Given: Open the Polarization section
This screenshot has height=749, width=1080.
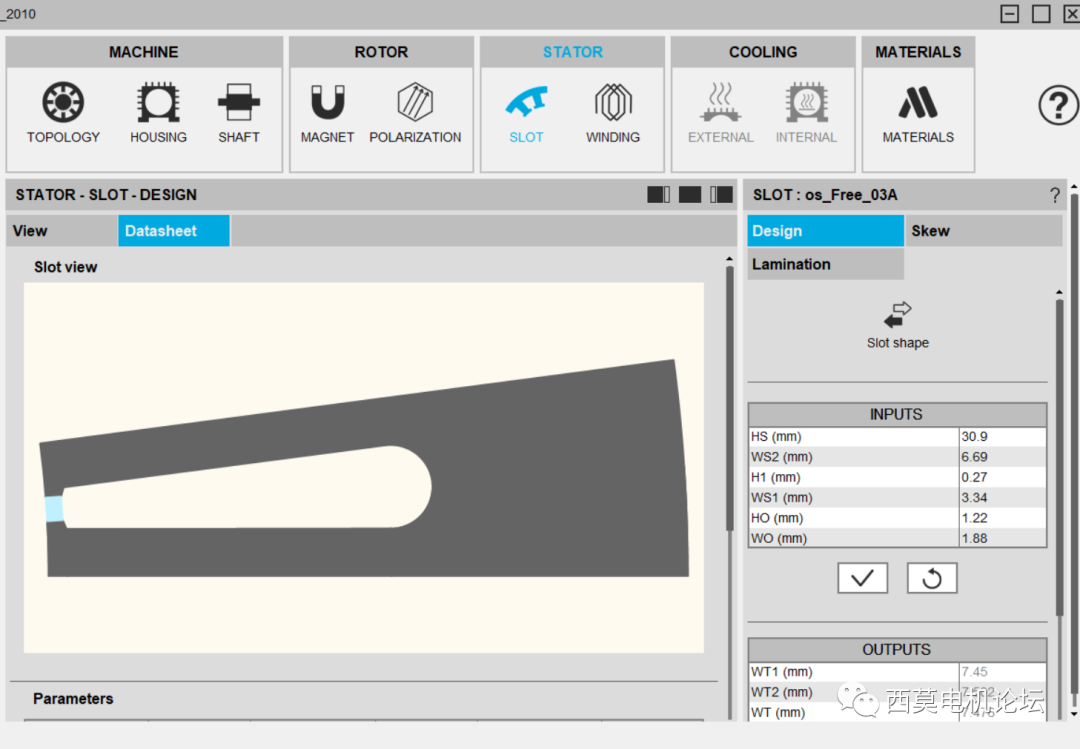Looking at the screenshot, I should click(415, 113).
